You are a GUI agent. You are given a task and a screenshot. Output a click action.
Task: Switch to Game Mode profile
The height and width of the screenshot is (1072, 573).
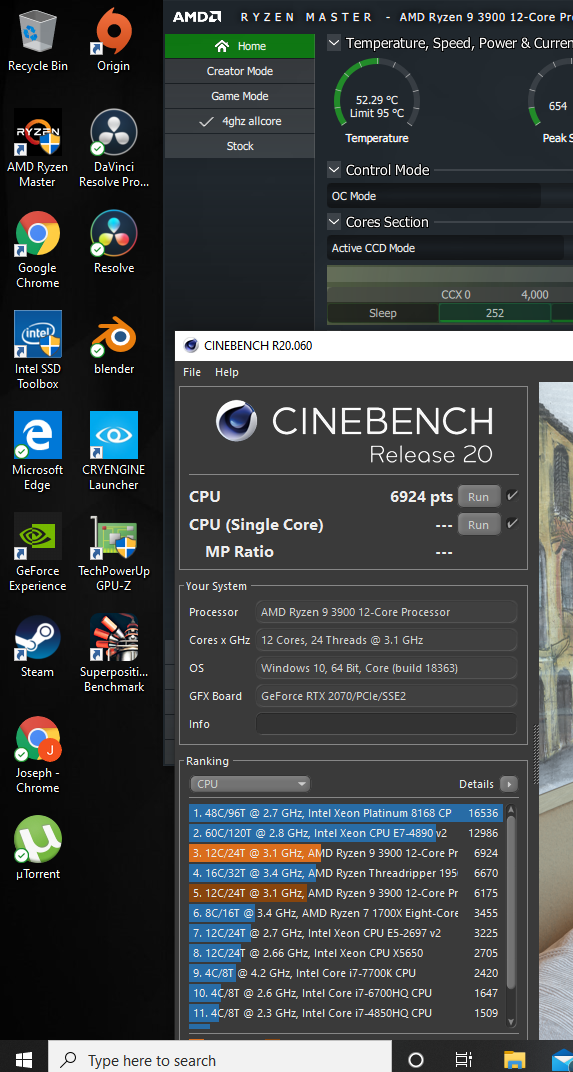(x=240, y=96)
